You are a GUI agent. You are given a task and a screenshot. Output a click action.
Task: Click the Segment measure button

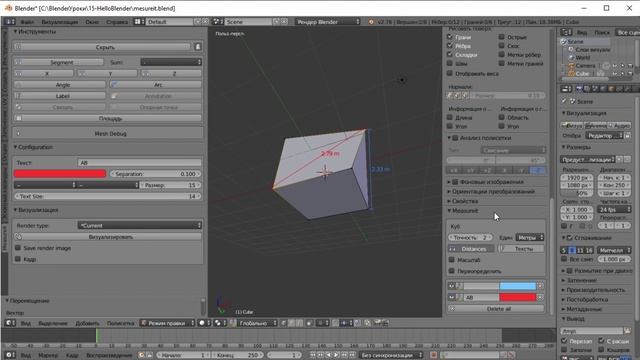[x=59, y=62]
